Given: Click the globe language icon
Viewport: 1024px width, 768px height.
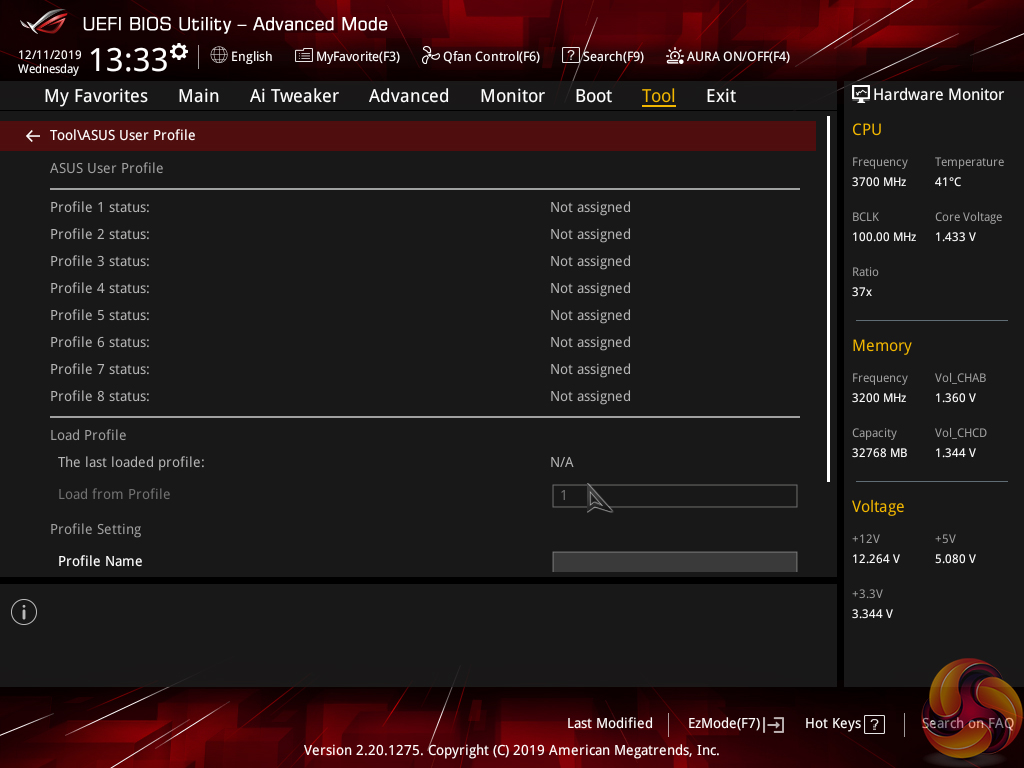Looking at the screenshot, I should point(219,55).
